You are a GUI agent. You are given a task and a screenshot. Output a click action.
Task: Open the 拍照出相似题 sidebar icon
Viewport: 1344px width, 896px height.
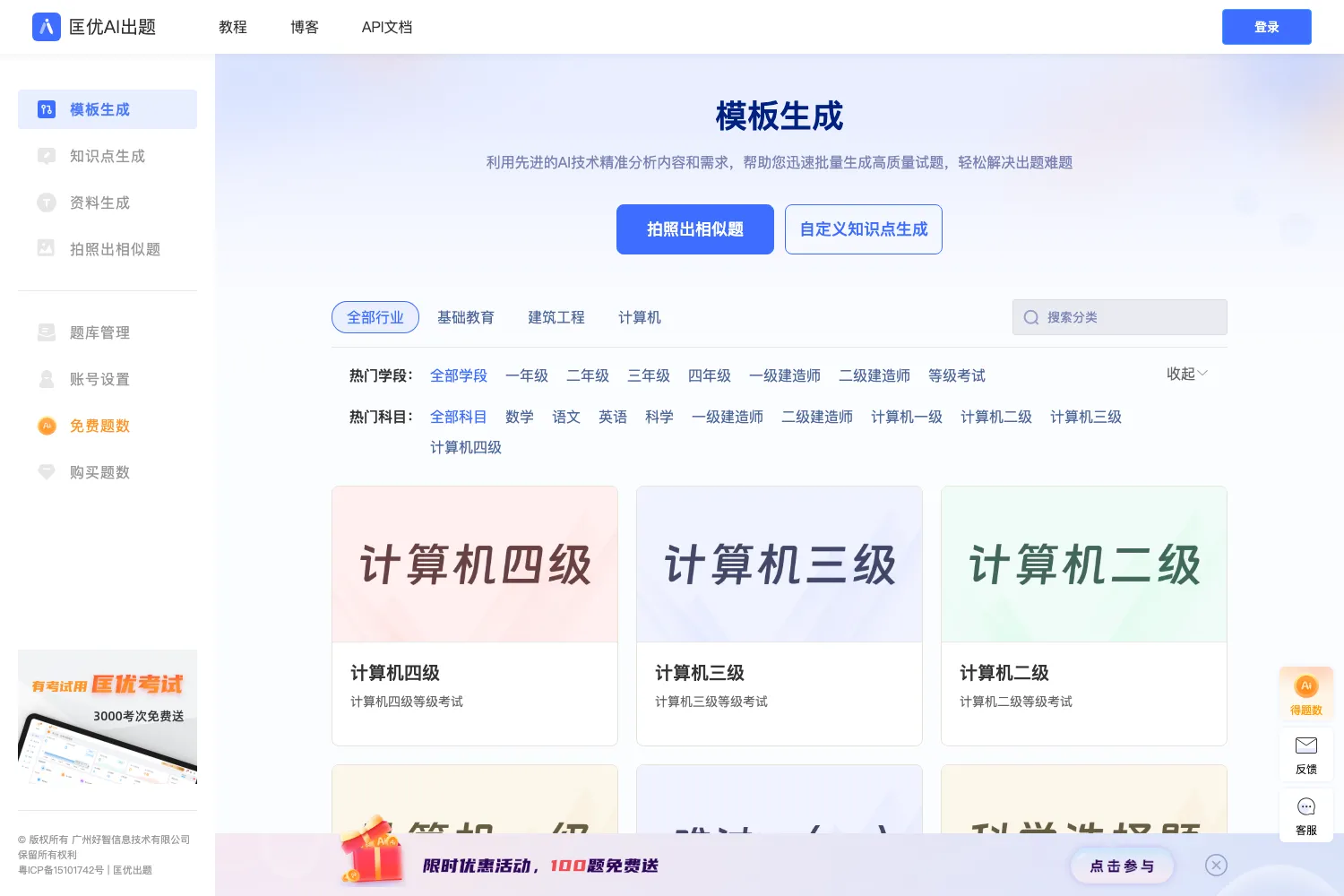pos(47,249)
